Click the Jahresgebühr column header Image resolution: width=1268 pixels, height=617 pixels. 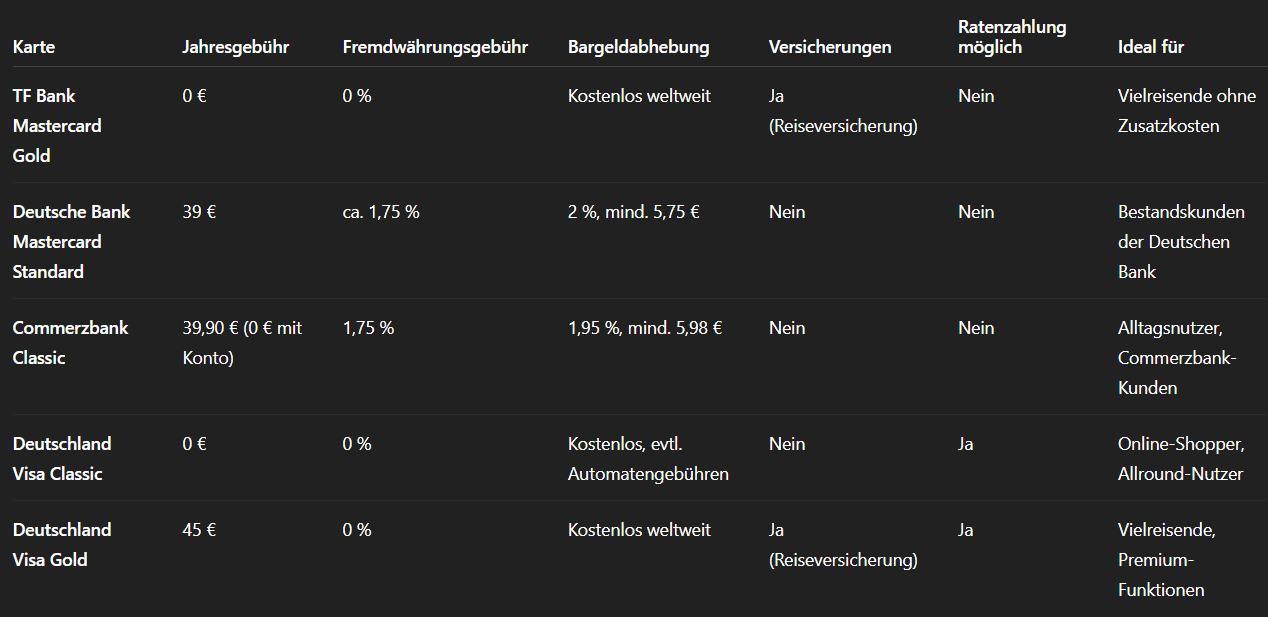click(236, 47)
